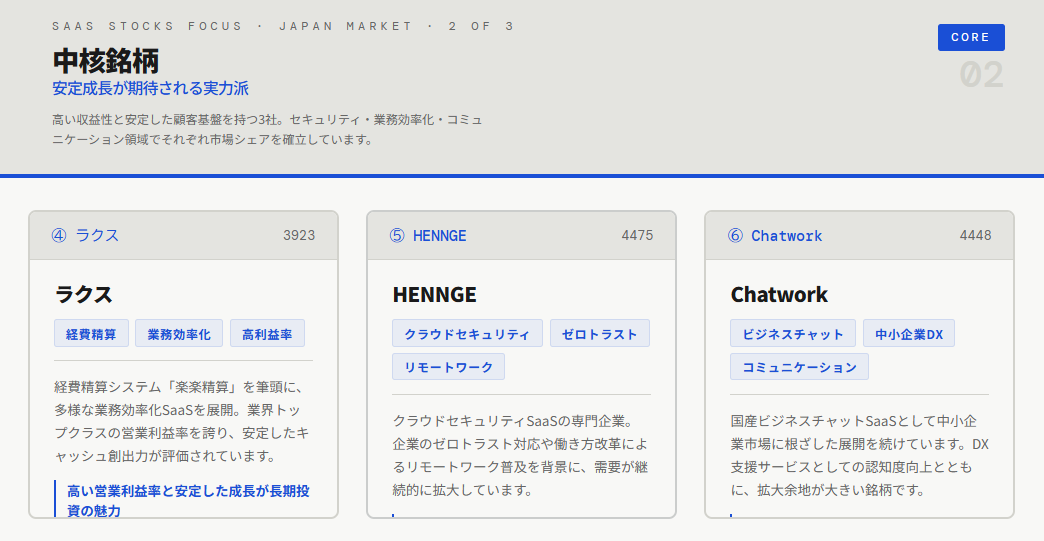Viewport: 1044px width, 541px height.
Task: Click the highlighted 高い営業利益率 quote in ラクス card
Action: pos(188,500)
